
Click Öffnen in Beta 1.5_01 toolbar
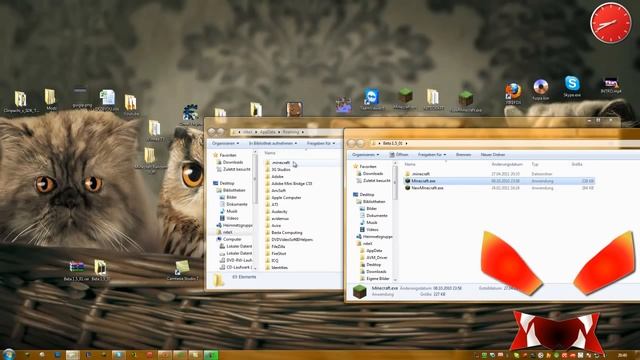(x=399, y=155)
